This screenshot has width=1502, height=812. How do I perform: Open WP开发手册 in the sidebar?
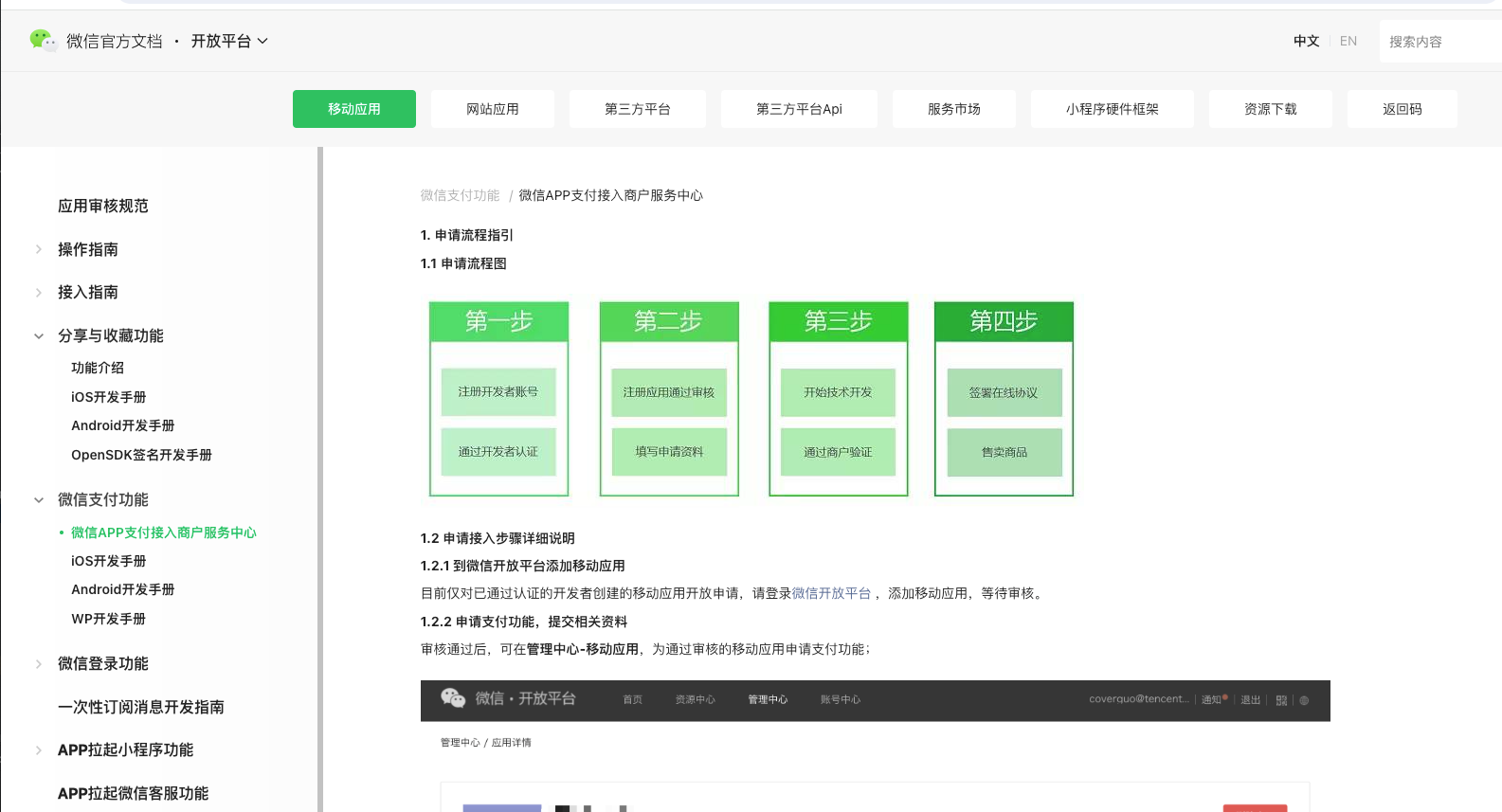pos(109,619)
